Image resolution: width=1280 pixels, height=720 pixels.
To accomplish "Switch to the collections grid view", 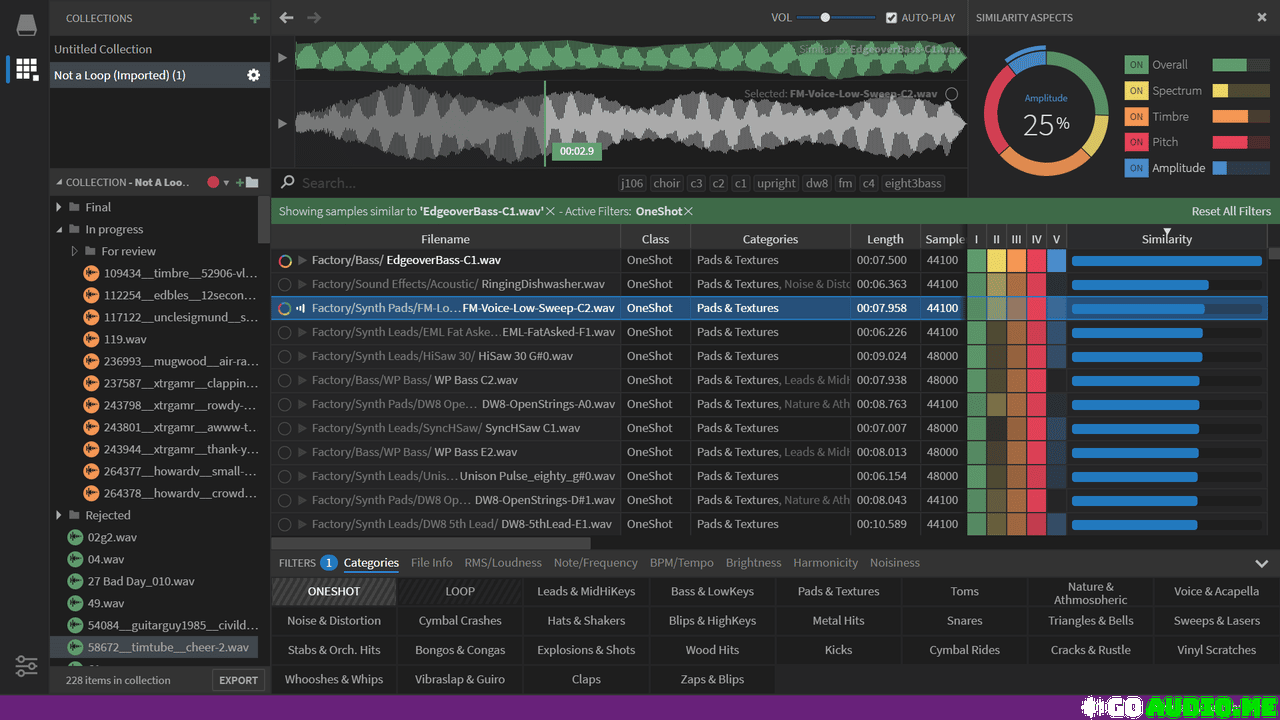I will (26, 69).
